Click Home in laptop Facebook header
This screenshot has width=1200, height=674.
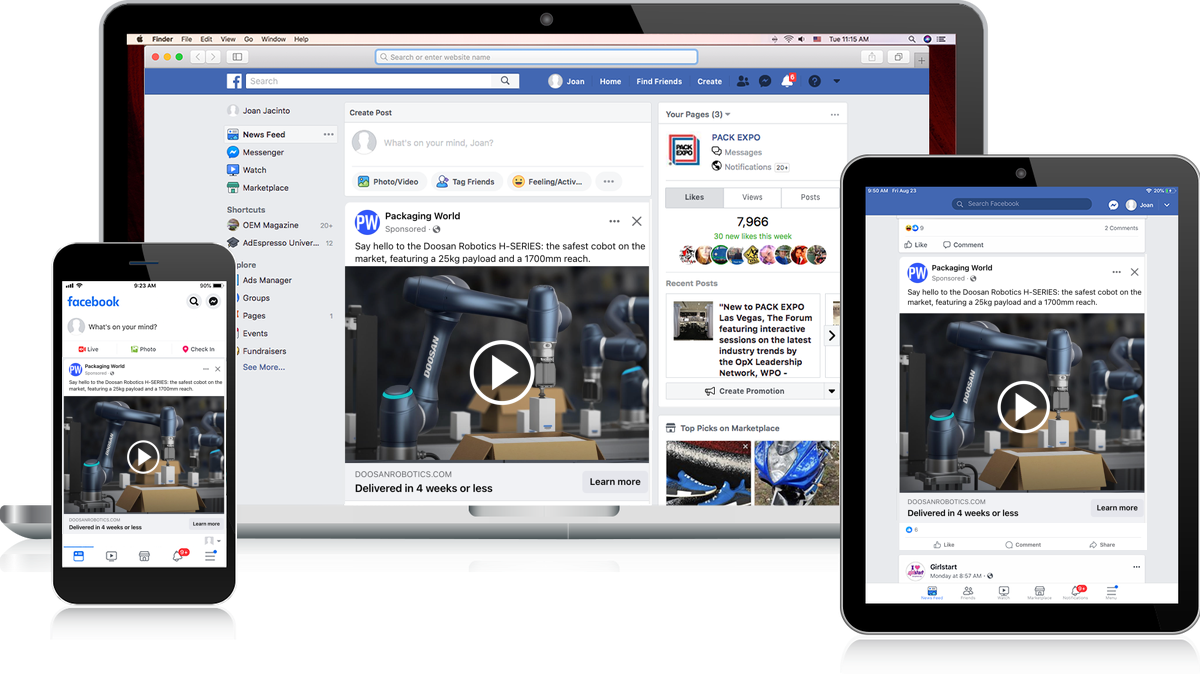[x=610, y=81]
